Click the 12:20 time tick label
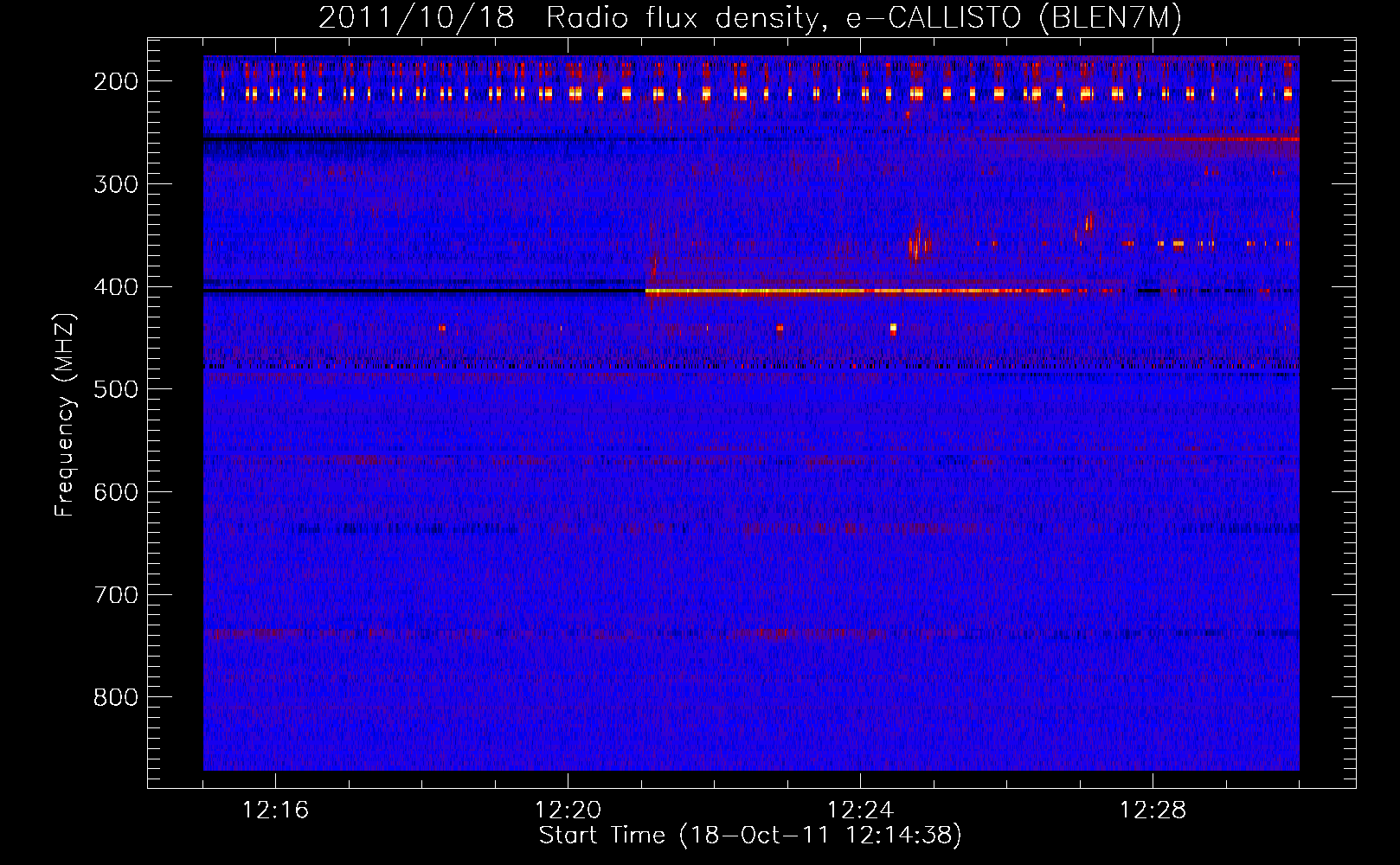Image resolution: width=1400 pixels, height=865 pixels. 568,811
